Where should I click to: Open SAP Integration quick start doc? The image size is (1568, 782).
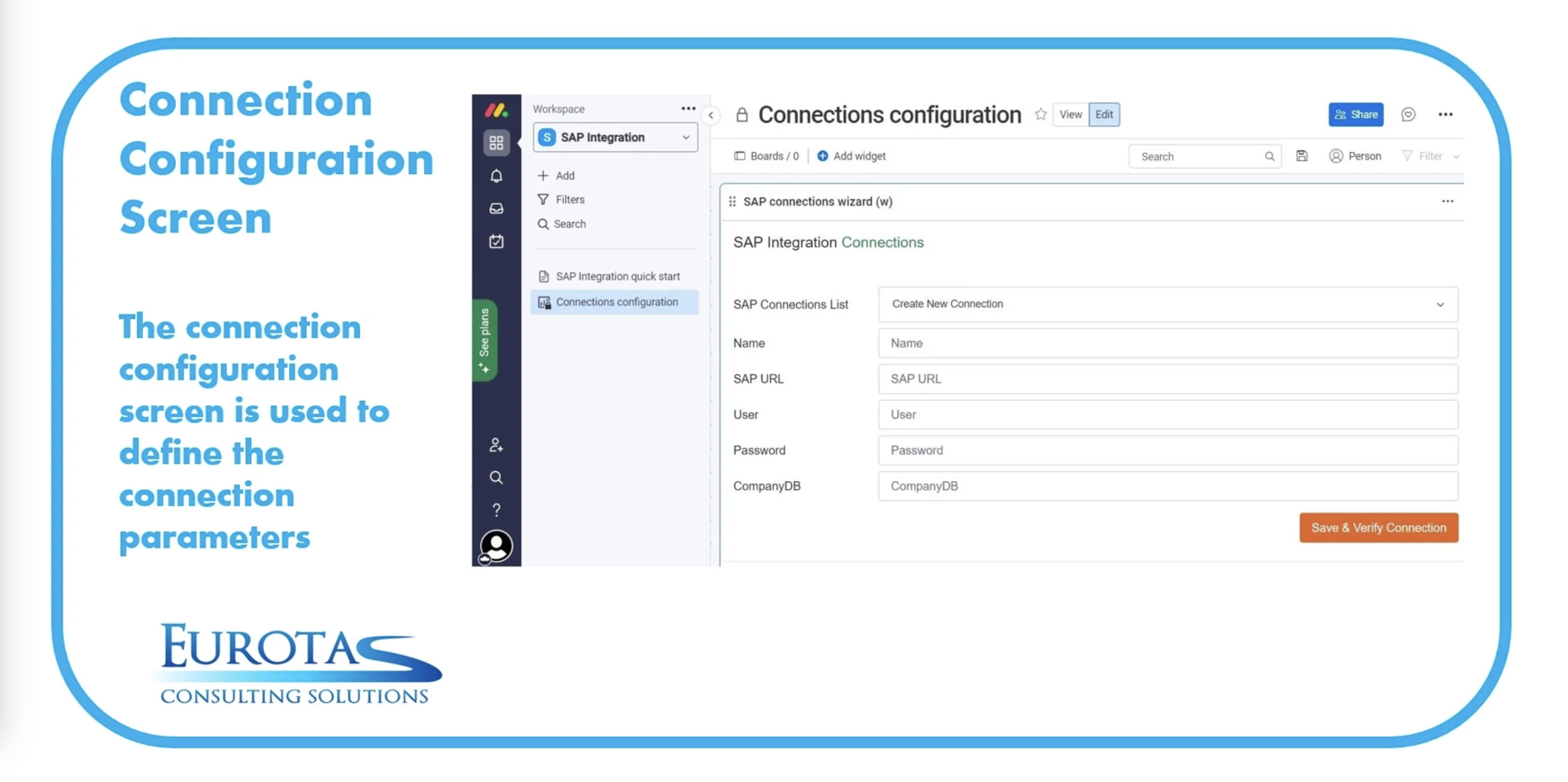[x=617, y=276]
